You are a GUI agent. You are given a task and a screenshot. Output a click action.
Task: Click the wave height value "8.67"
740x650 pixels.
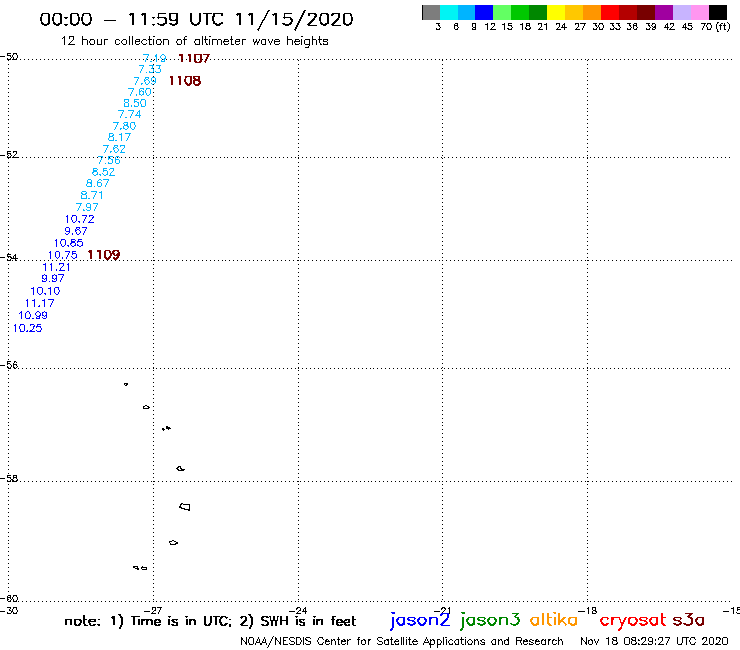pyautogui.click(x=98, y=184)
